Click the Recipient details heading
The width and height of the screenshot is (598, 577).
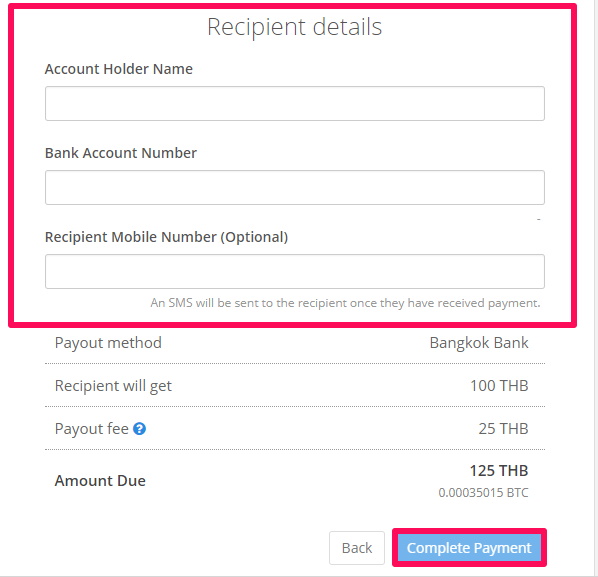tap(294, 27)
